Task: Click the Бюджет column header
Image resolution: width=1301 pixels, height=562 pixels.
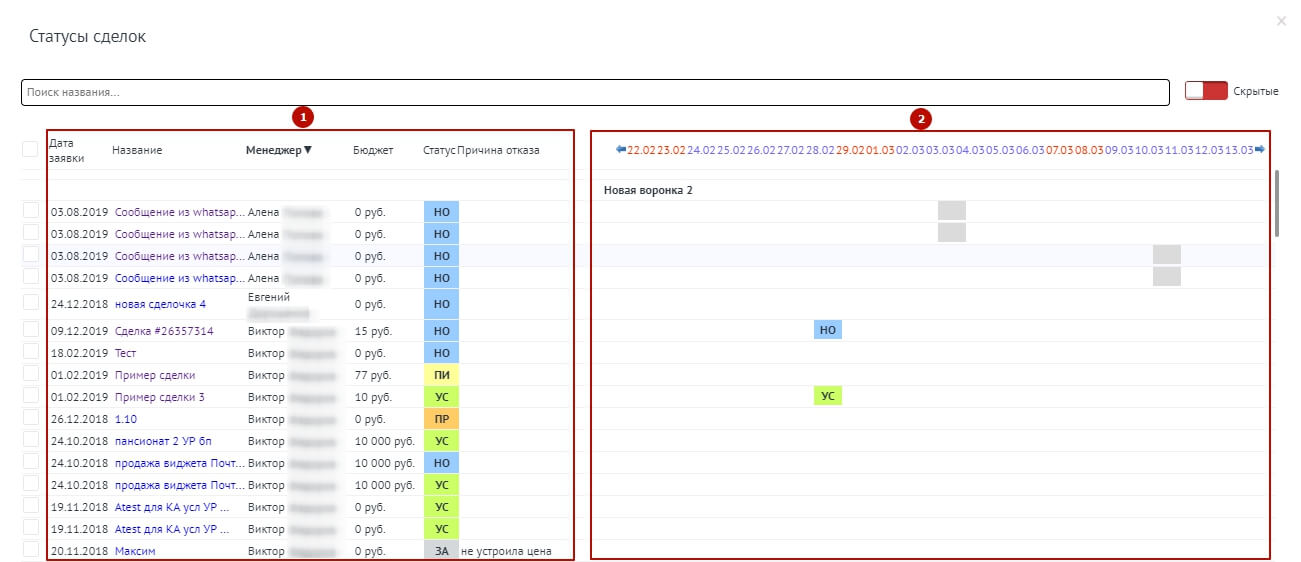Action: (x=373, y=151)
